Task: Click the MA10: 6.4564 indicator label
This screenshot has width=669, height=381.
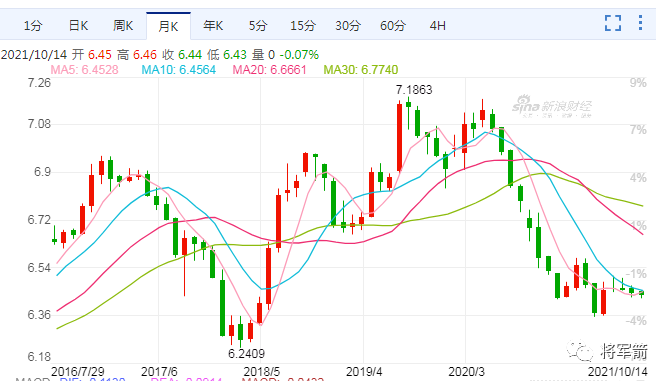Action: pos(179,70)
